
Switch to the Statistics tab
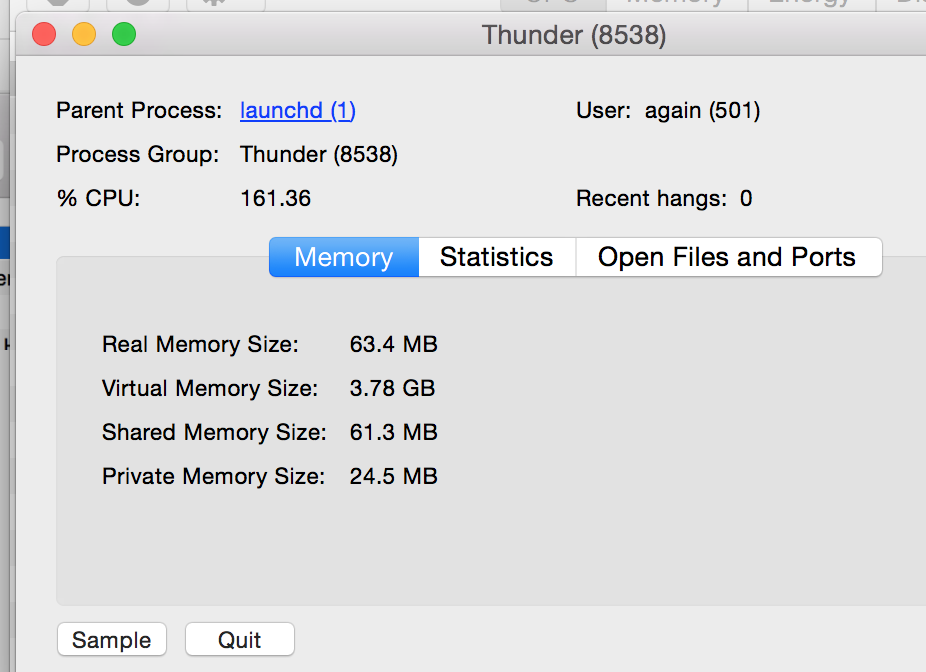pyautogui.click(x=497, y=257)
